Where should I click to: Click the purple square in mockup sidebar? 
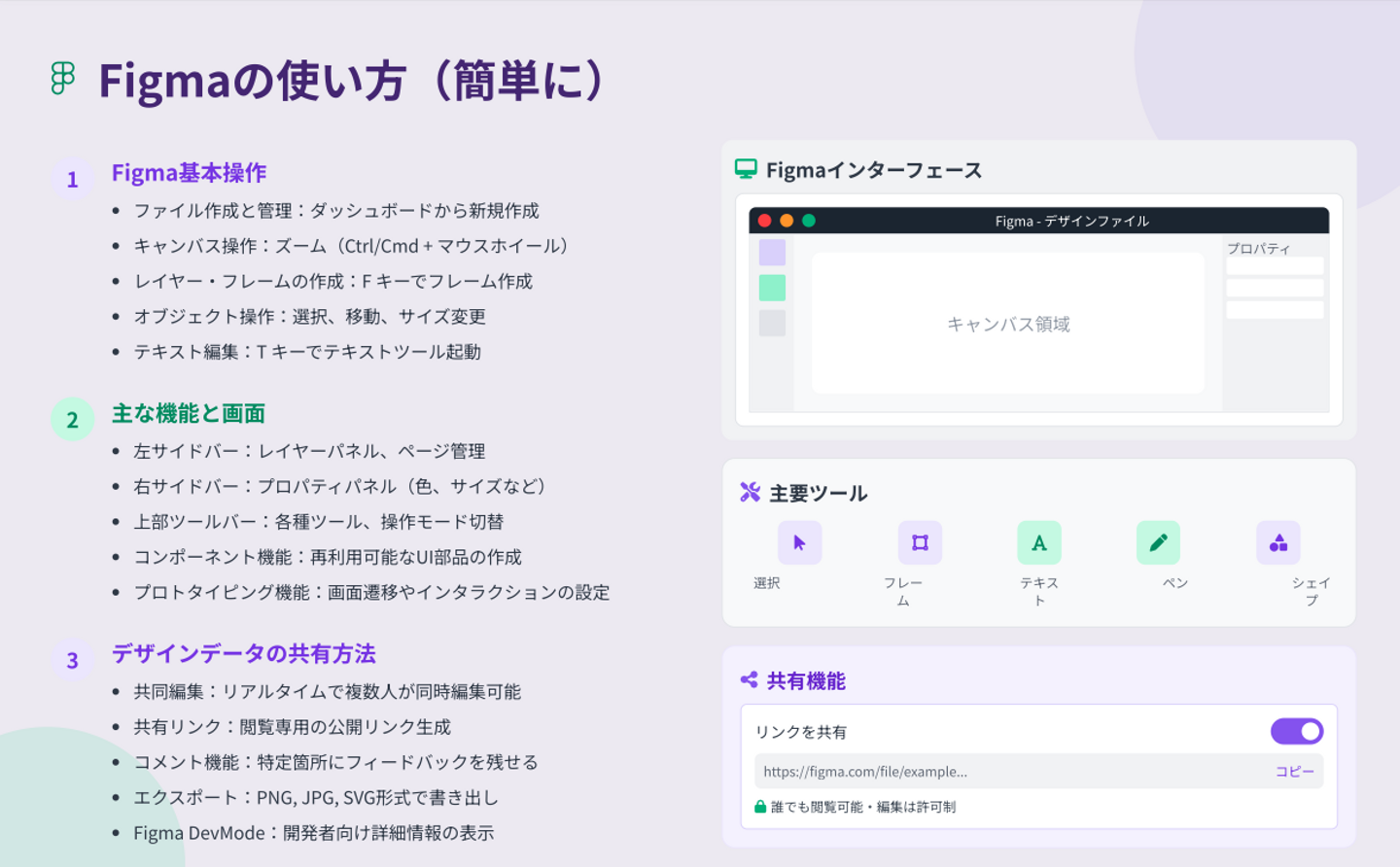click(x=772, y=253)
